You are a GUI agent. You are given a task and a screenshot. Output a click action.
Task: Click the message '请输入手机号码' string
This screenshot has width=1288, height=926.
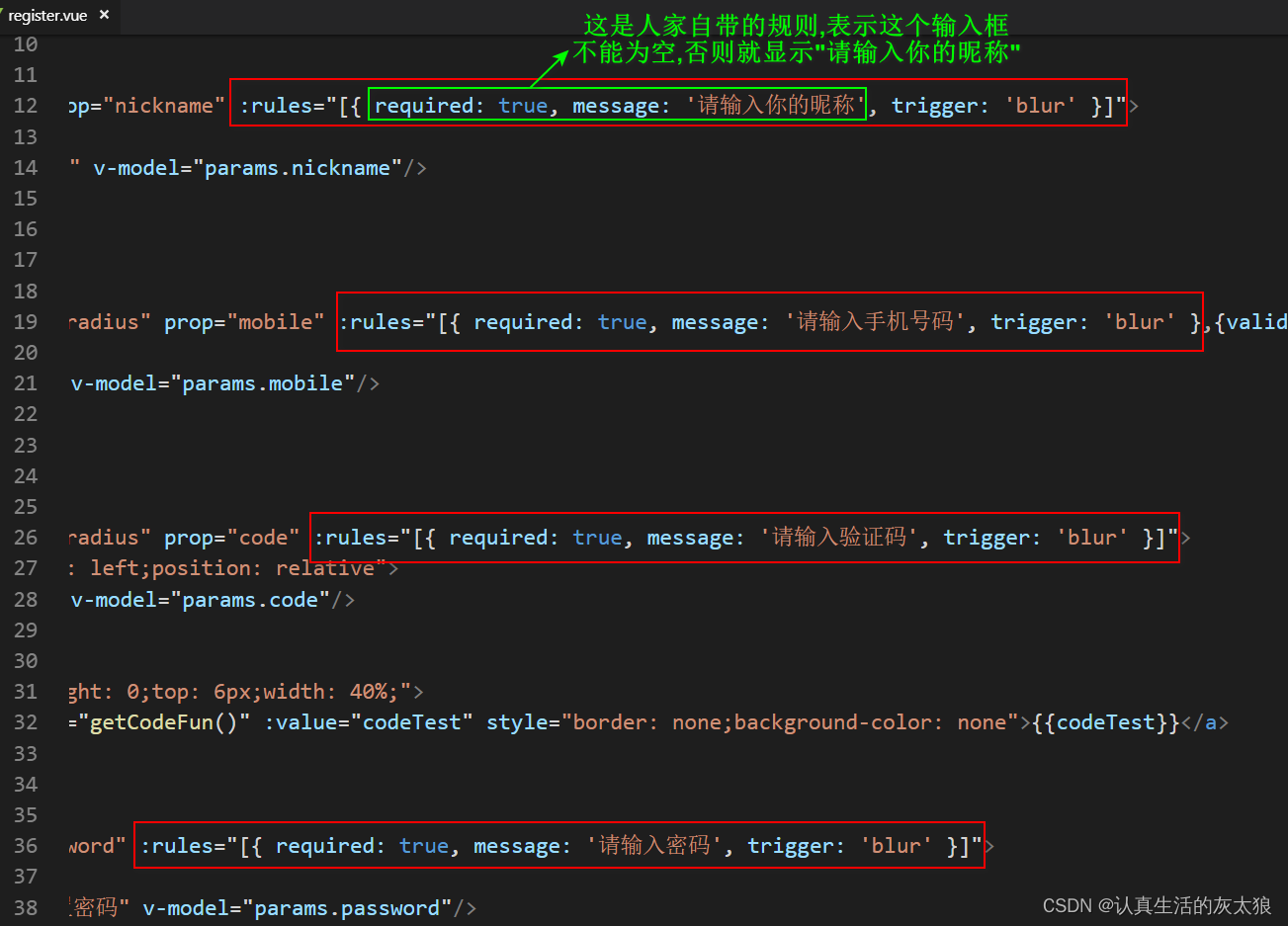pos(875,322)
